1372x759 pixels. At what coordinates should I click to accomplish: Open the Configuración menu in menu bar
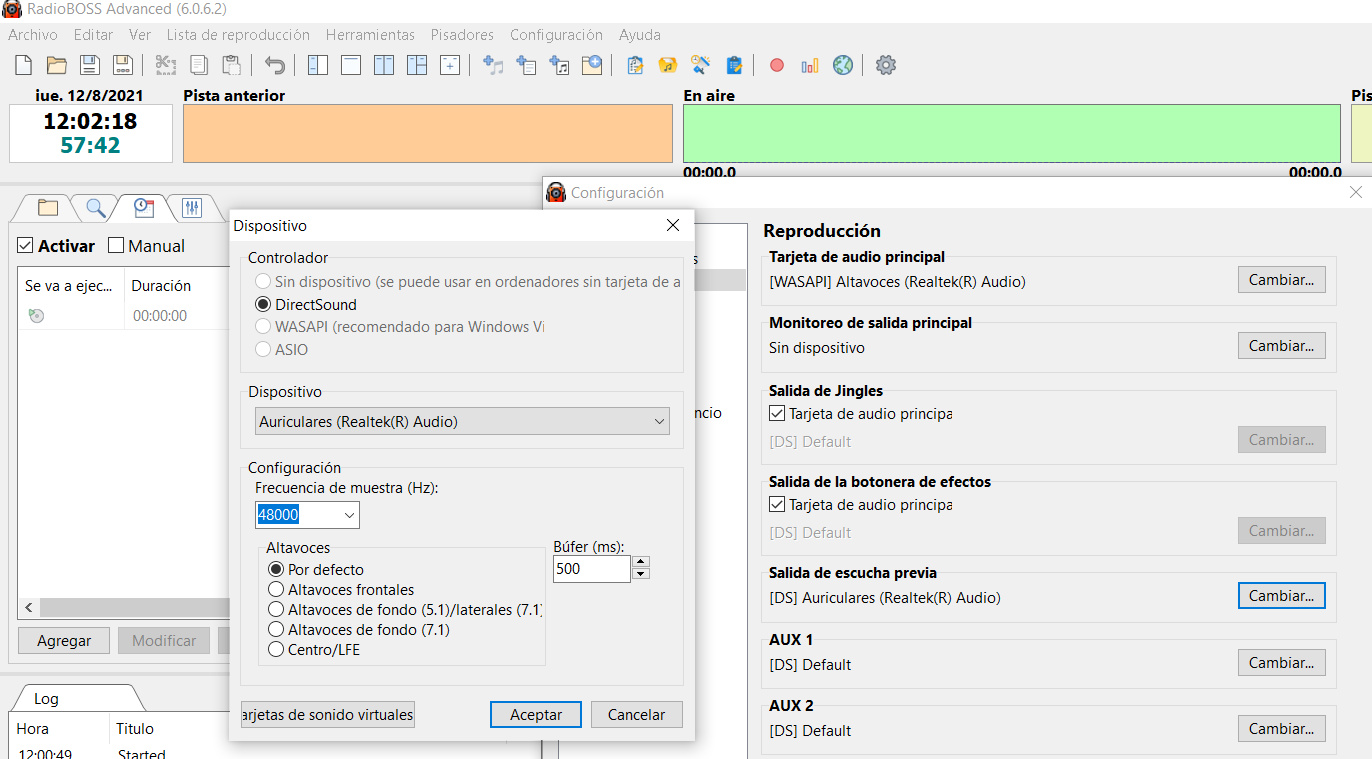[x=556, y=35]
